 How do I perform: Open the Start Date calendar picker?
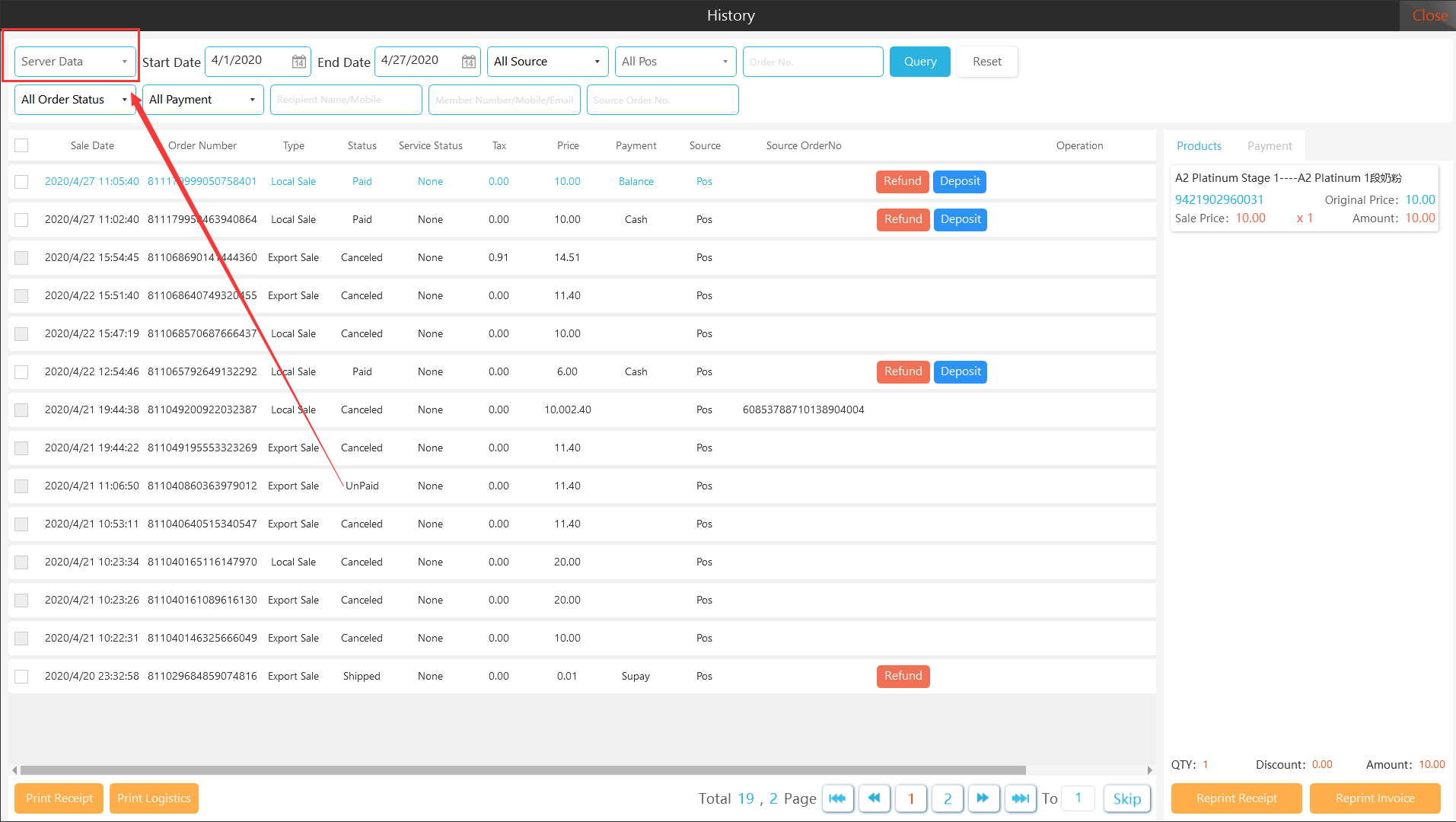click(299, 62)
